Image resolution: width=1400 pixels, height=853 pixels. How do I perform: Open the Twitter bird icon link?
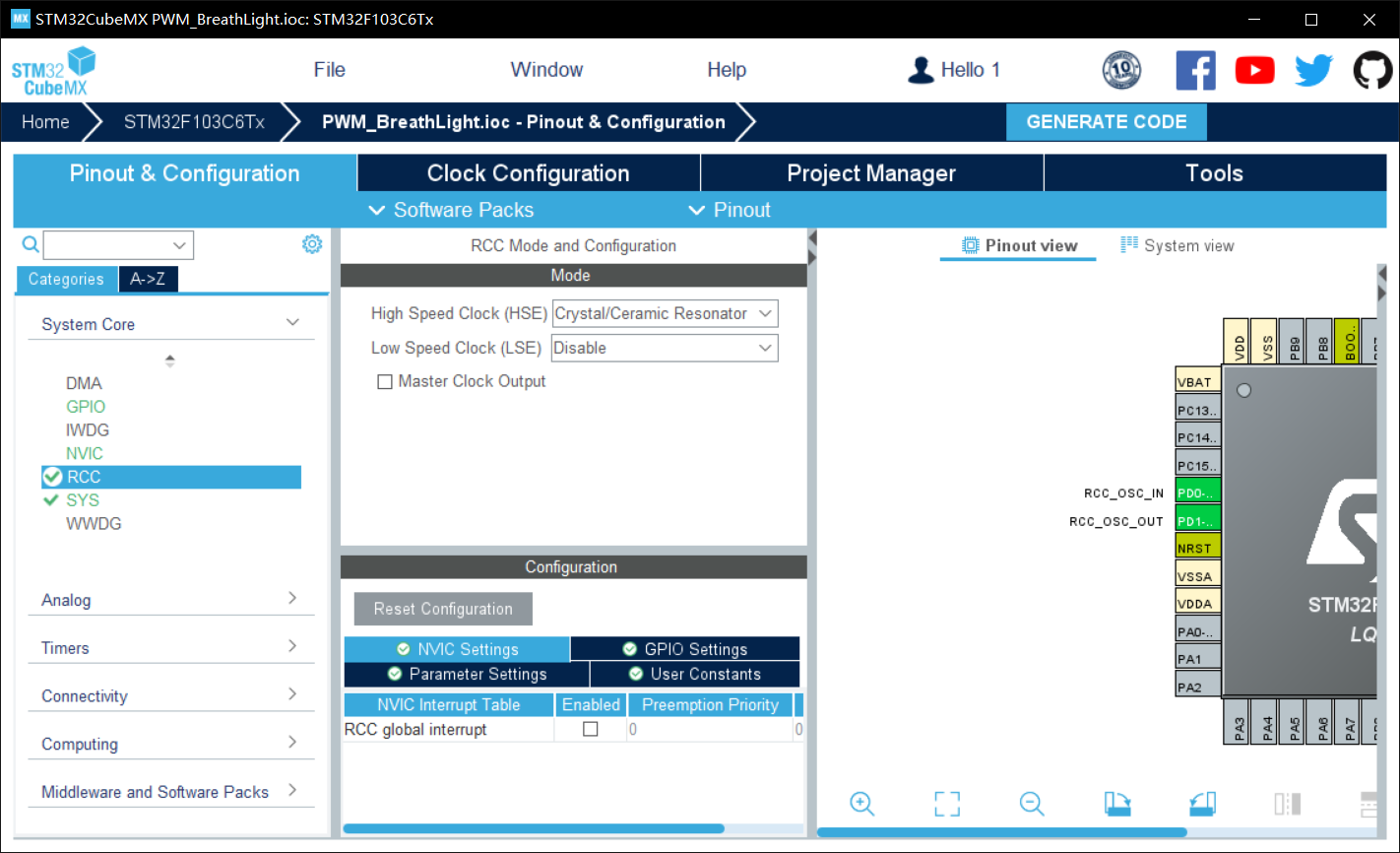(1313, 70)
